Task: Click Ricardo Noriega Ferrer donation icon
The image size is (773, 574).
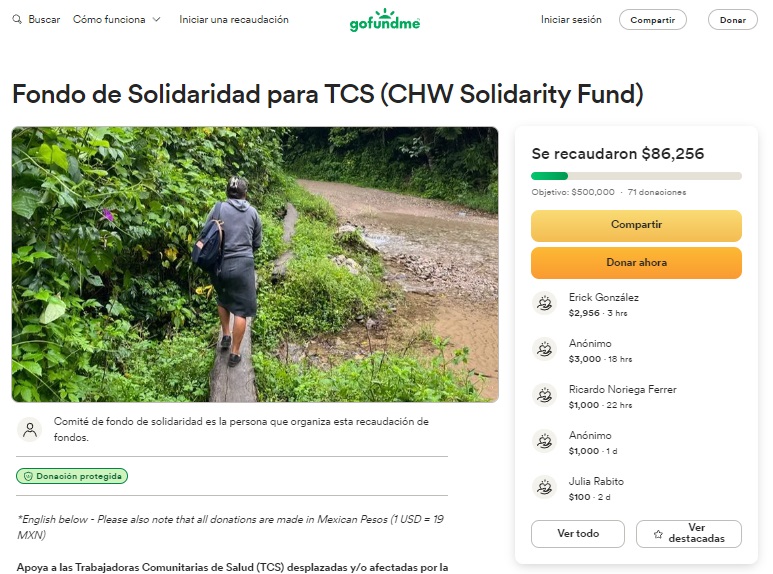Action: click(x=544, y=395)
